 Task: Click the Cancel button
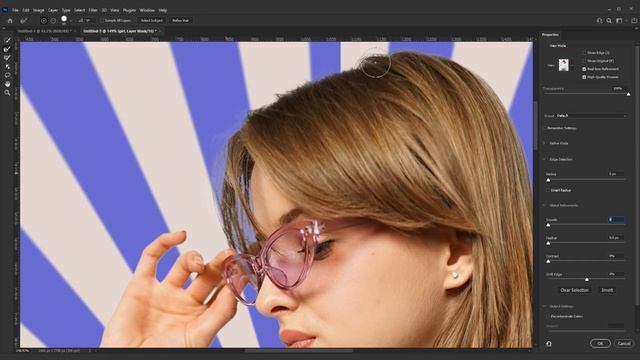pos(624,344)
